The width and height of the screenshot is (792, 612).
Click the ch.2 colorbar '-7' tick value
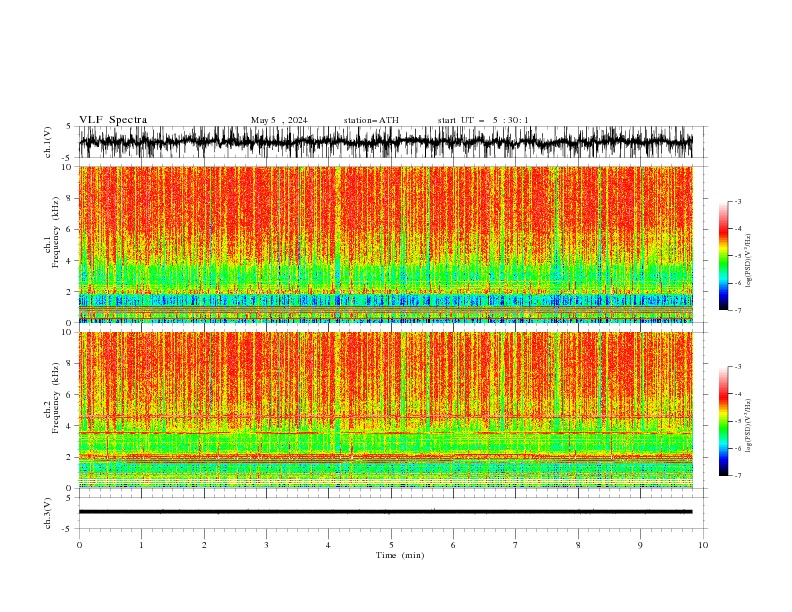[737, 476]
